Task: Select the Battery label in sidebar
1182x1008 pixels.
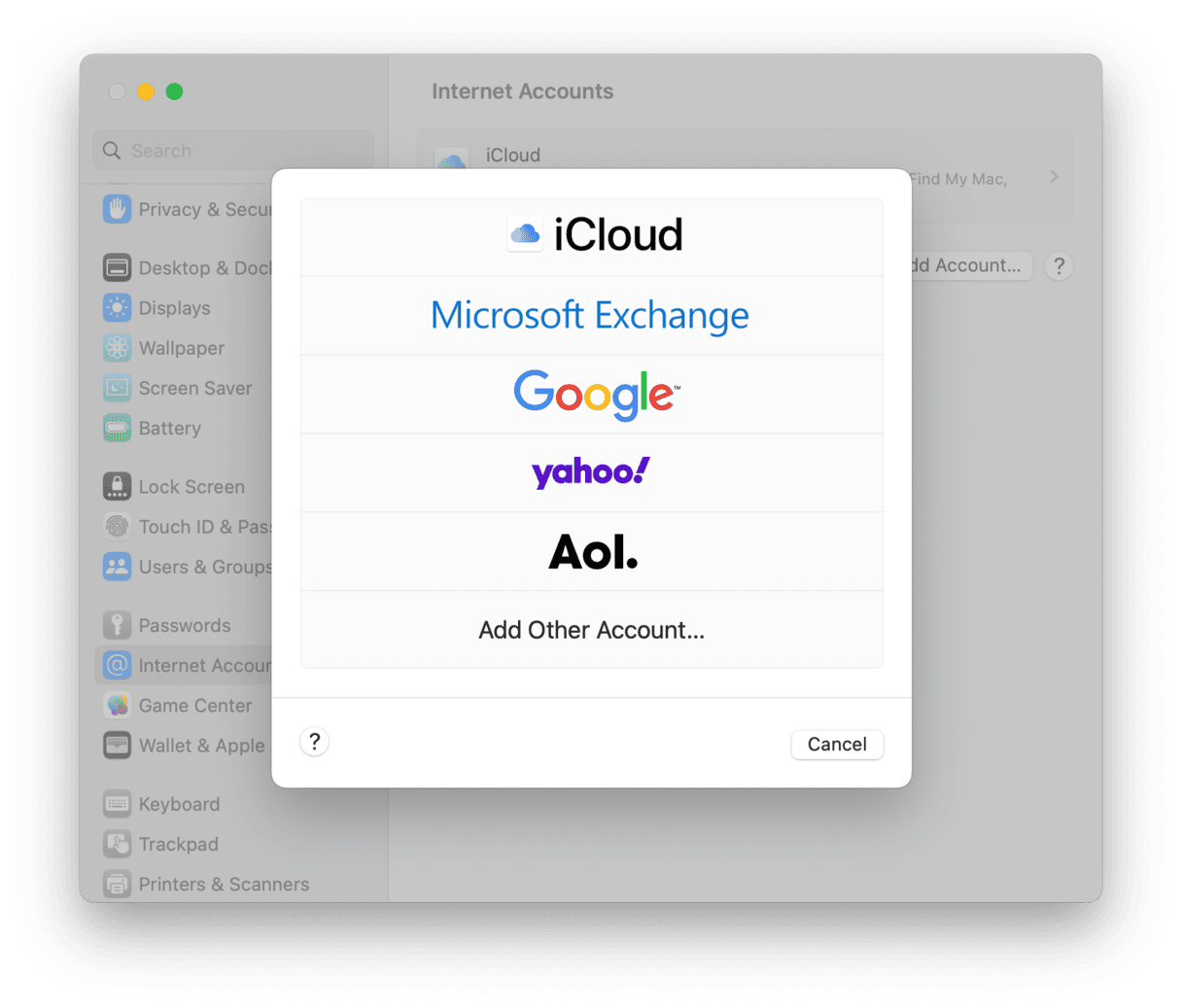Action: tap(170, 428)
